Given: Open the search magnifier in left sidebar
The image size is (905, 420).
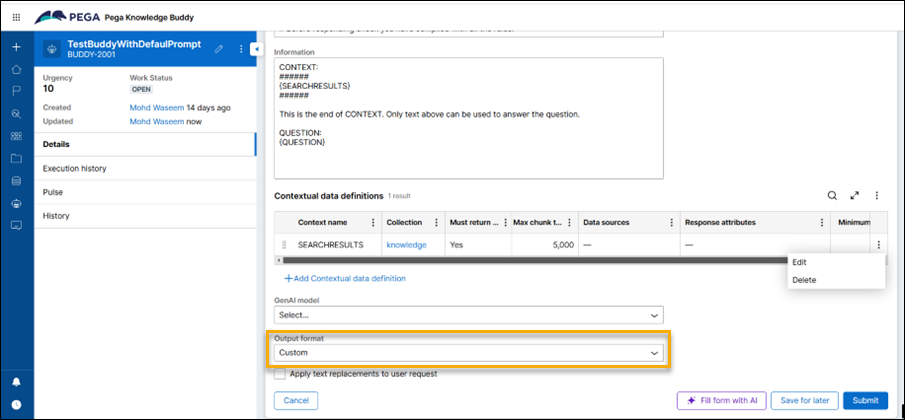Looking at the screenshot, I should pyautogui.click(x=16, y=114).
